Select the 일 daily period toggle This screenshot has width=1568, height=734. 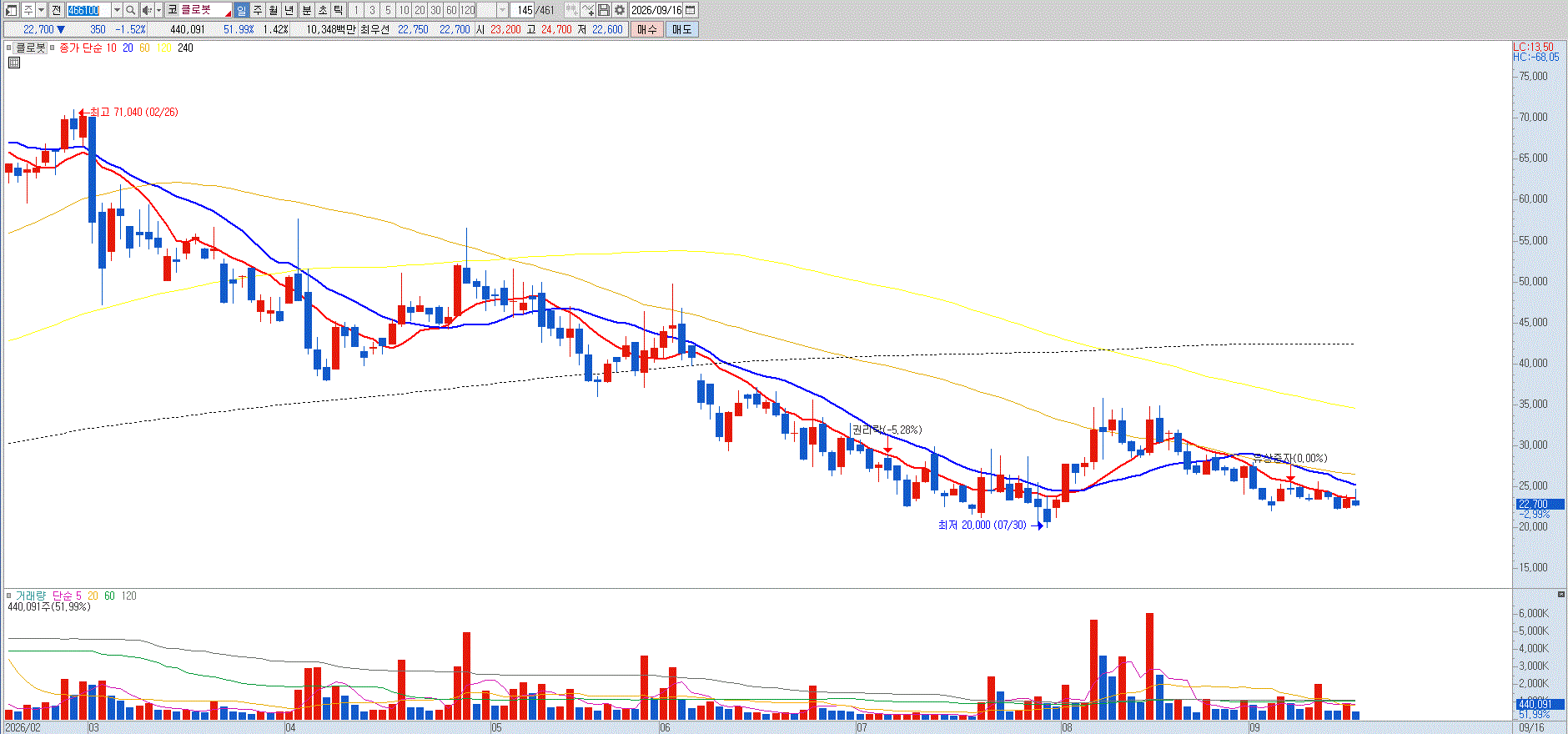241,10
